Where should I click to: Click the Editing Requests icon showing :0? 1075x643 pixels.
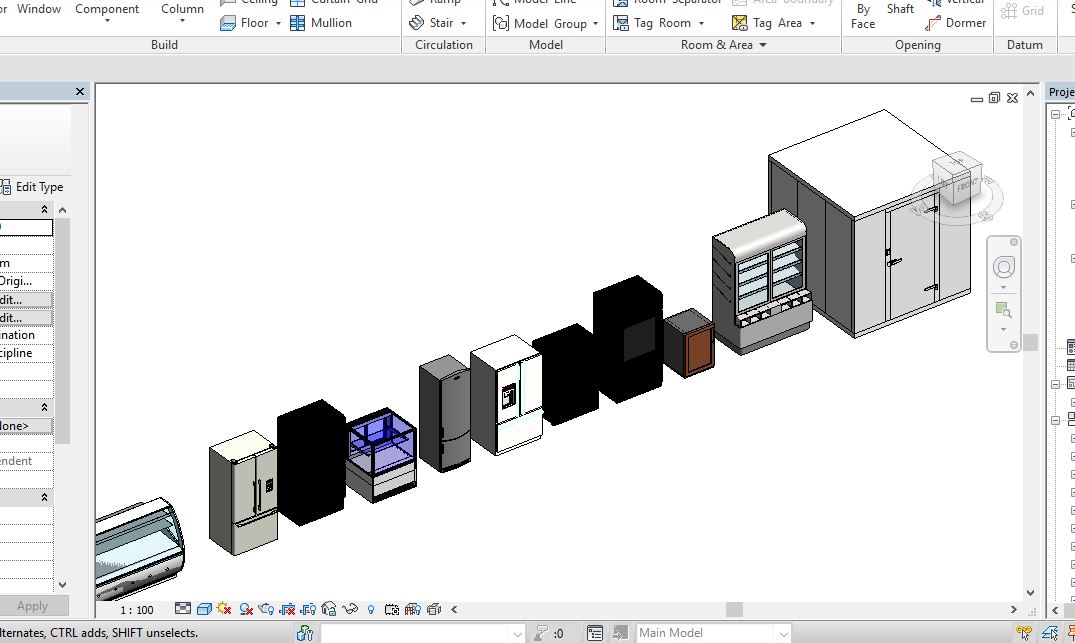pos(549,633)
